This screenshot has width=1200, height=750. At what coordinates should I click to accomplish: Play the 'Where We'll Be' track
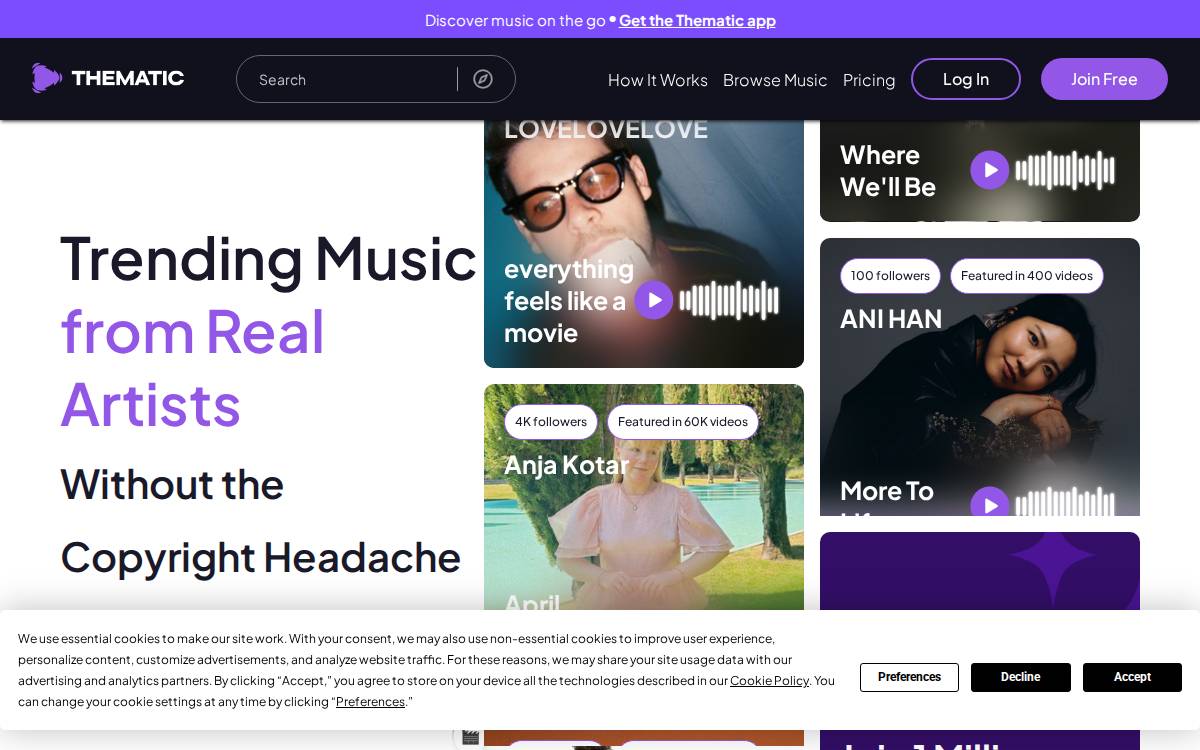click(990, 170)
